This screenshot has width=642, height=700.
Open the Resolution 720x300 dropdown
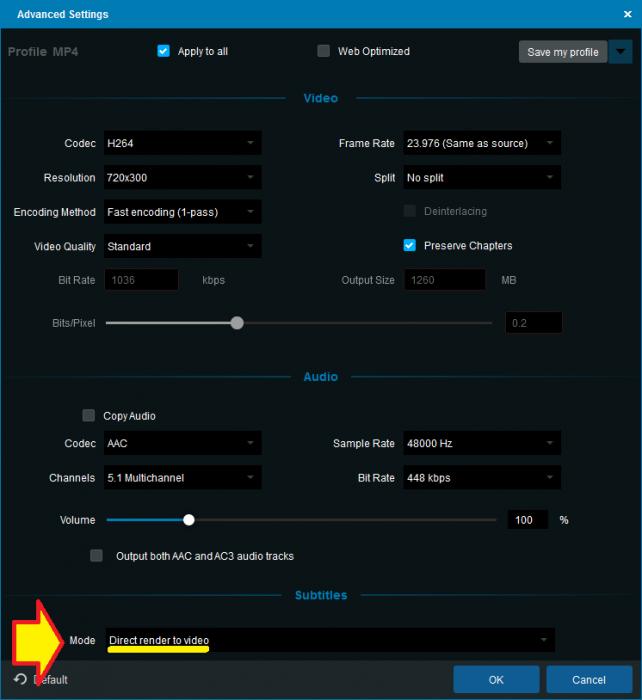pos(183,178)
